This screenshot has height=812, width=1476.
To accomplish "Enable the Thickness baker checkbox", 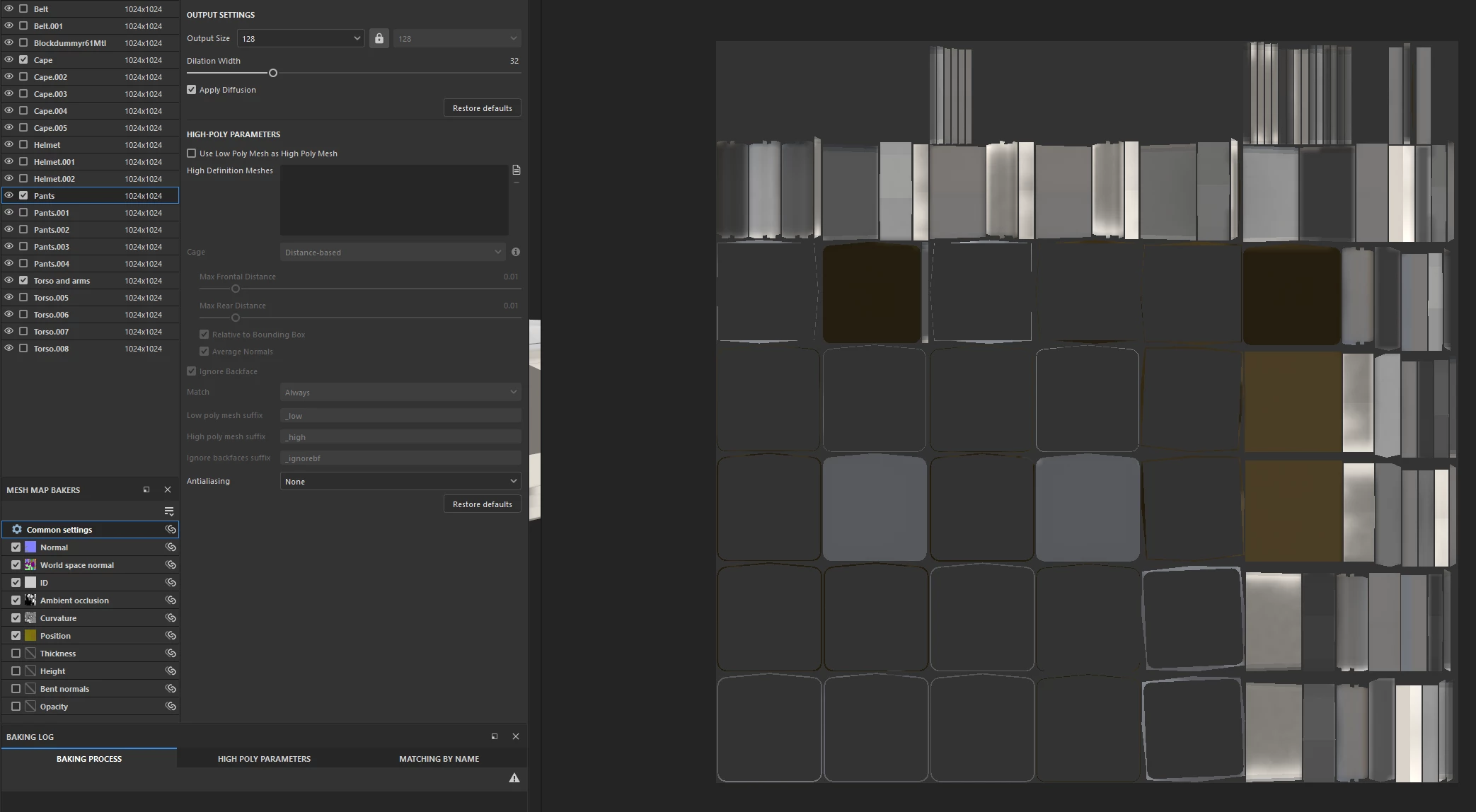I will coord(16,653).
